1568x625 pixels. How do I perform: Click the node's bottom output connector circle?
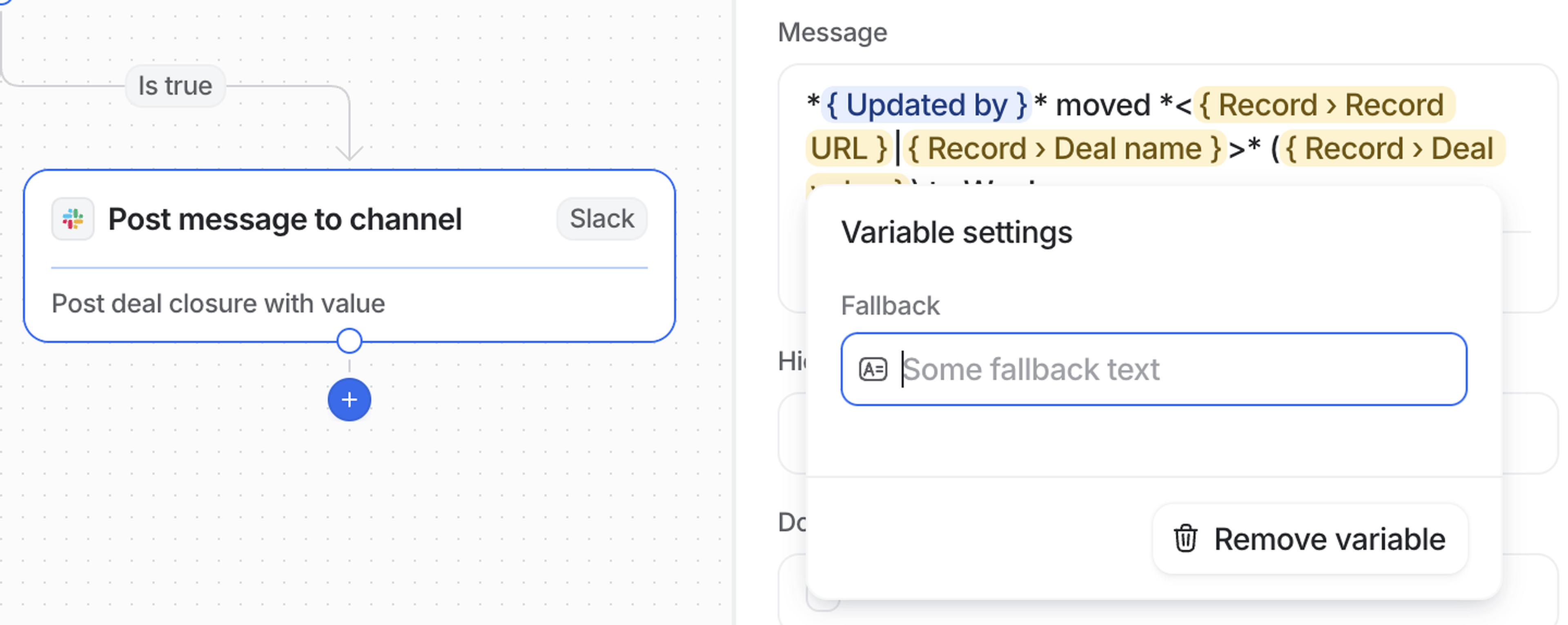click(x=350, y=341)
